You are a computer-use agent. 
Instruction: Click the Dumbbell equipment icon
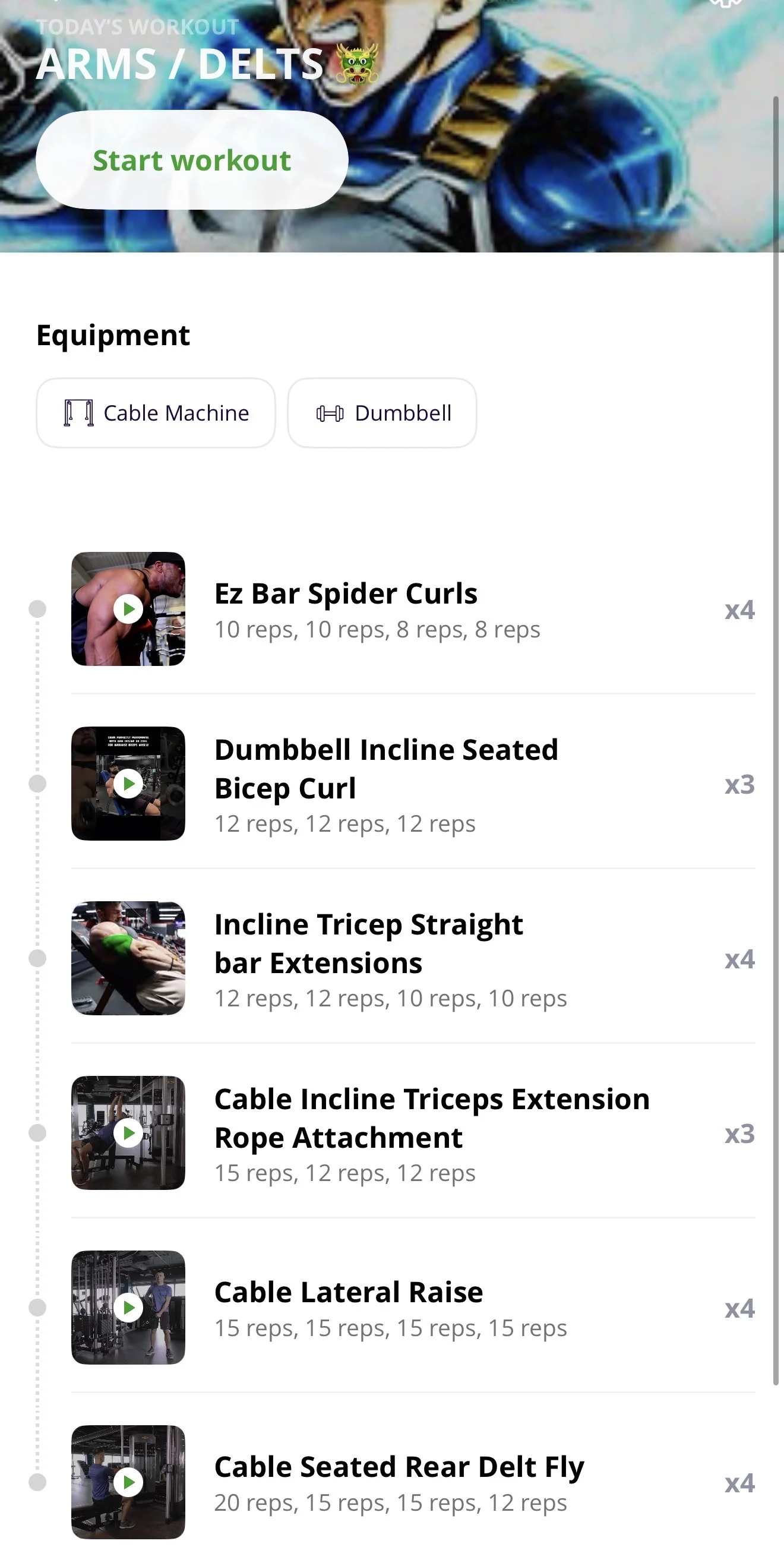[330, 413]
